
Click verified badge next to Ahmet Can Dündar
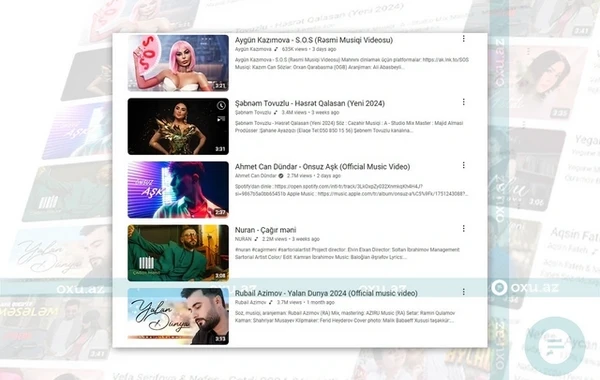pos(281,176)
